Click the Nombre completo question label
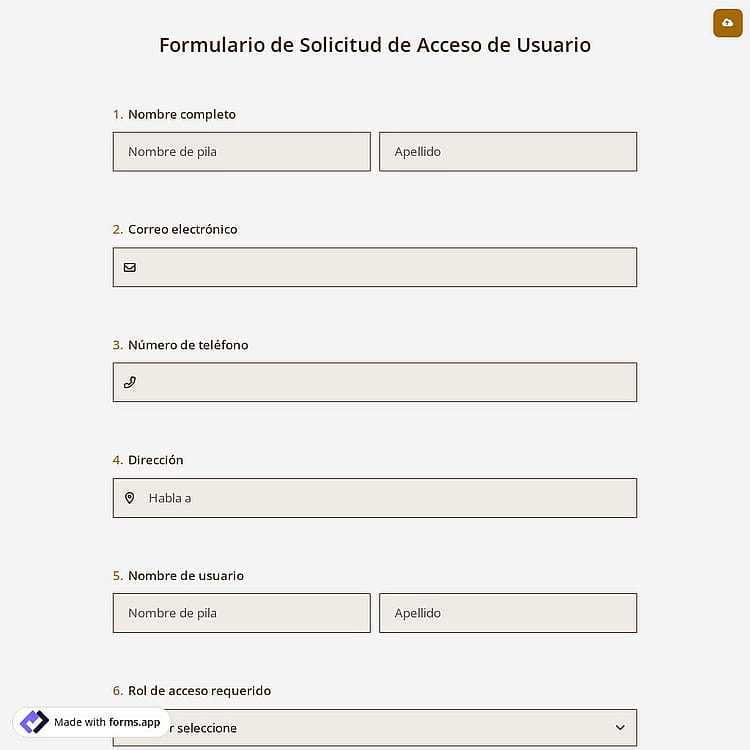The width and height of the screenshot is (750, 750). [182, 114]
